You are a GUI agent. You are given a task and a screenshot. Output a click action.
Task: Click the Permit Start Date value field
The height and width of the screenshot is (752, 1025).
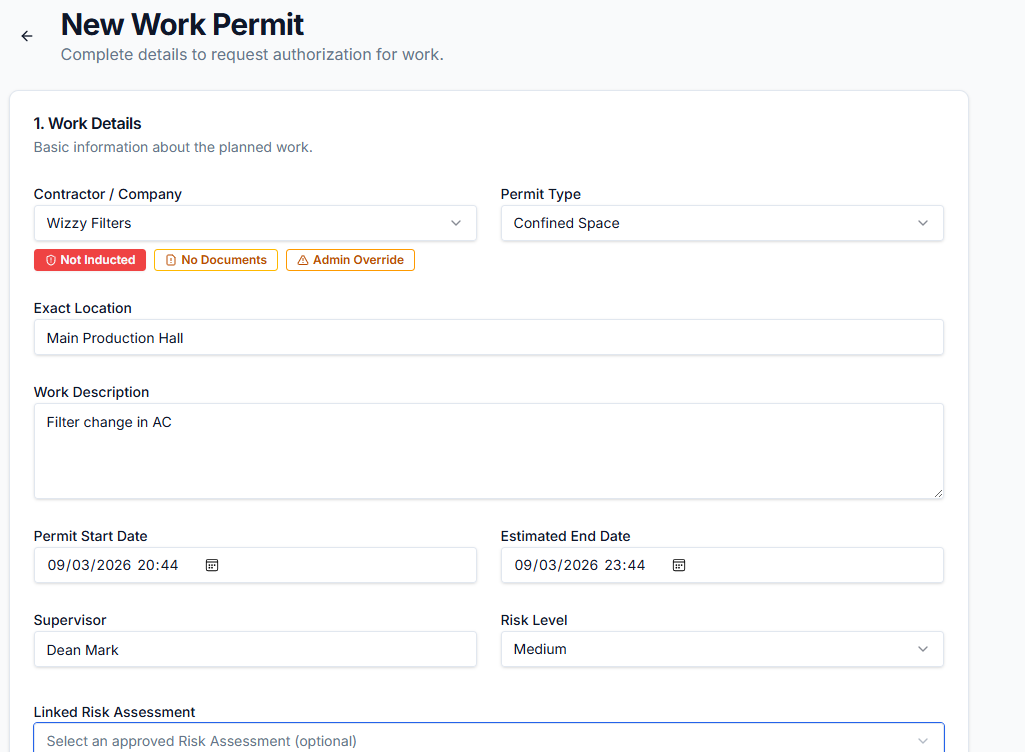point(255,565)
